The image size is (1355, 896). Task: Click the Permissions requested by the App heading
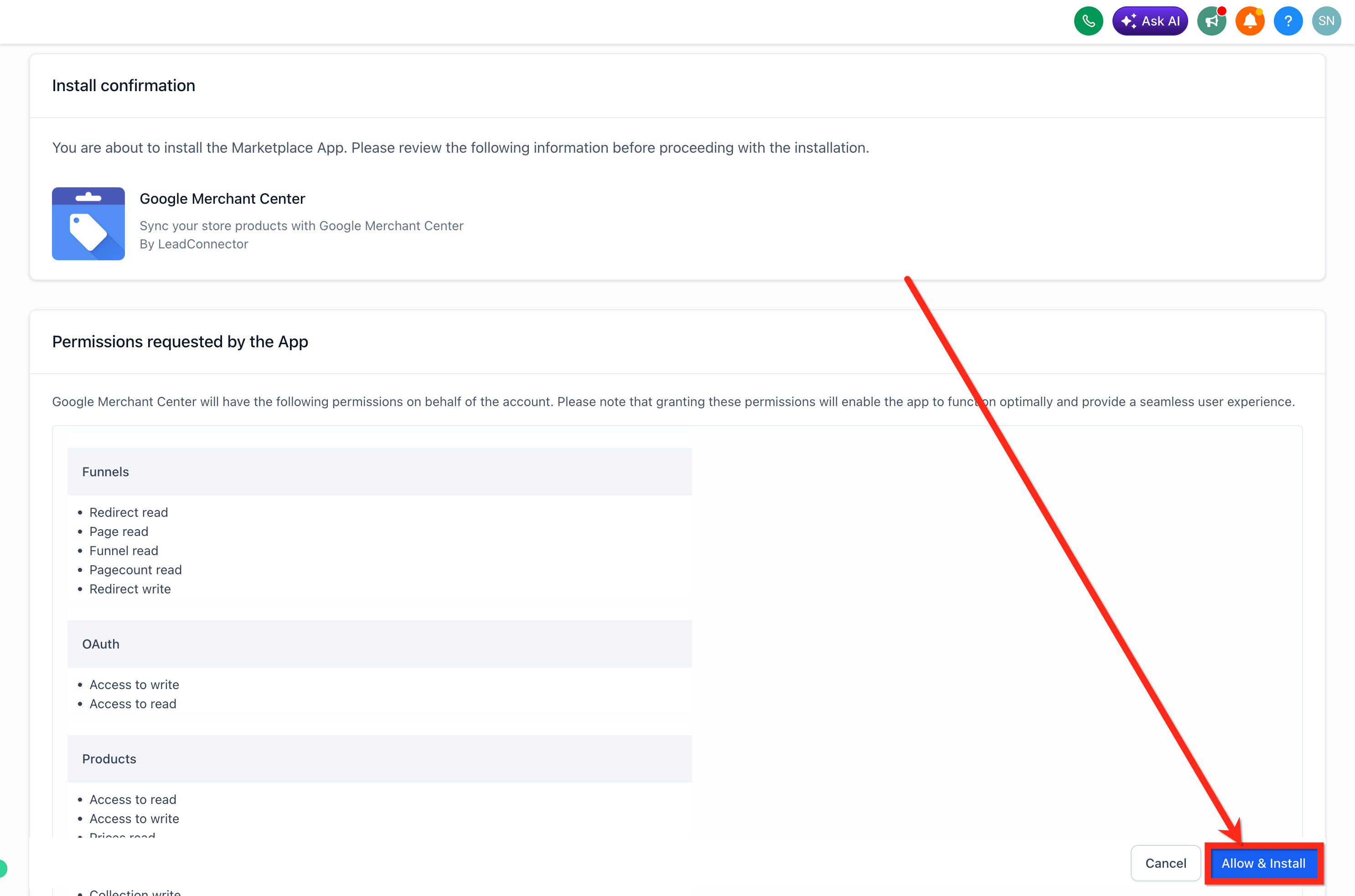coord(180,342)
